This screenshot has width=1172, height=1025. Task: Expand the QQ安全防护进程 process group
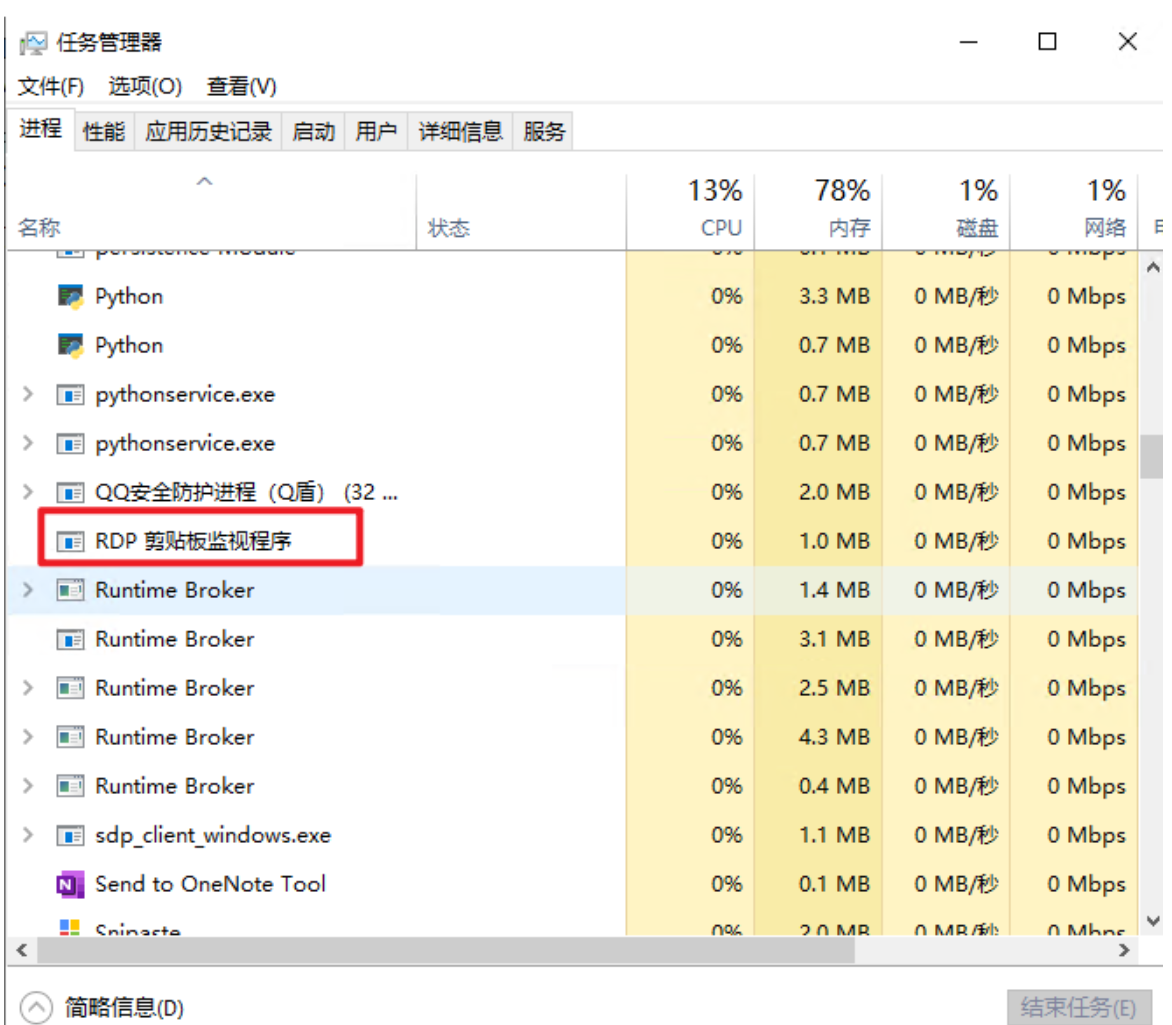28,492
